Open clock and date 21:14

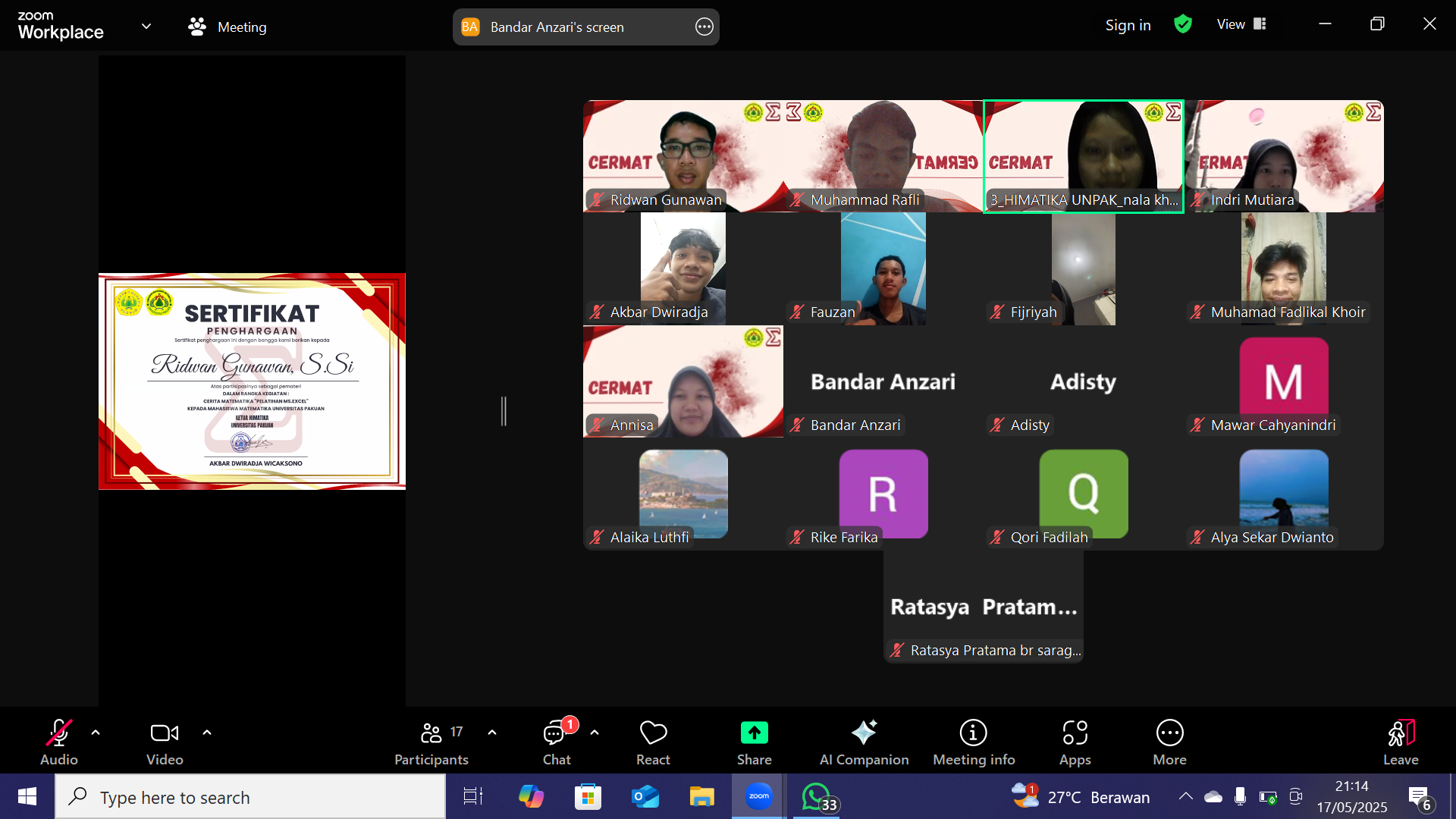click(1352, 796)
